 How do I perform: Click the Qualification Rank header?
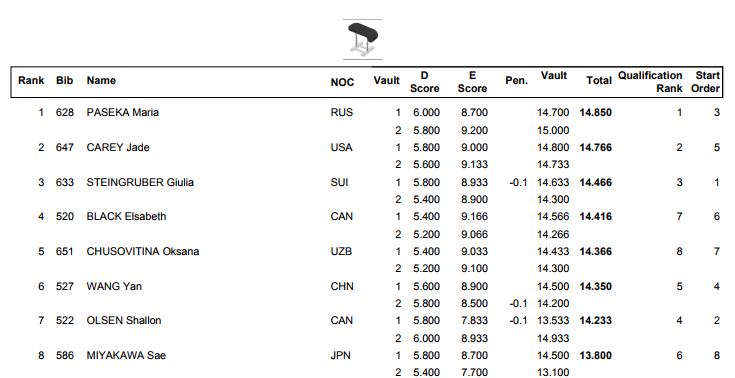(650, 82)
